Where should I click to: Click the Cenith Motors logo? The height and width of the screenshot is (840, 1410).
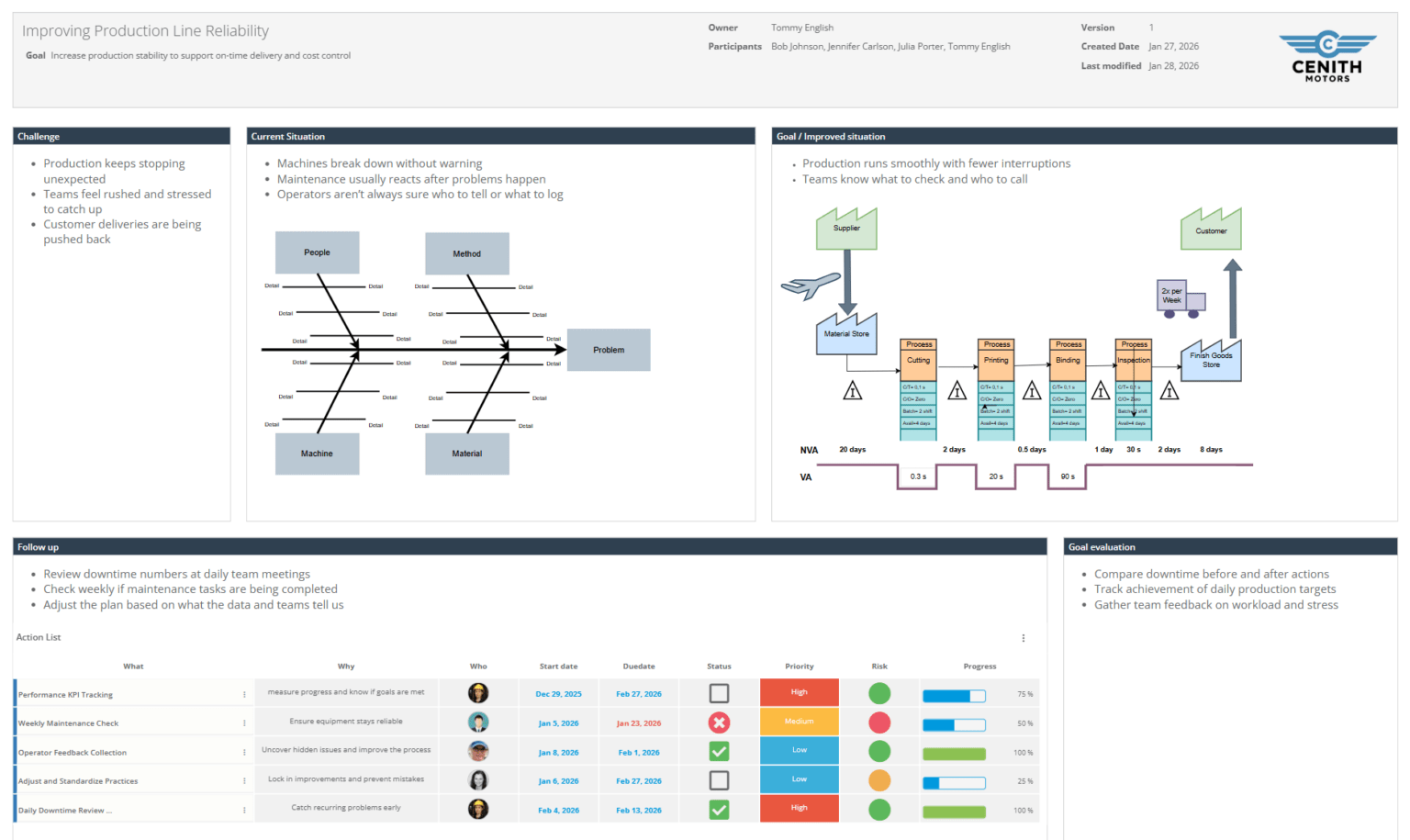[1327, 57]
